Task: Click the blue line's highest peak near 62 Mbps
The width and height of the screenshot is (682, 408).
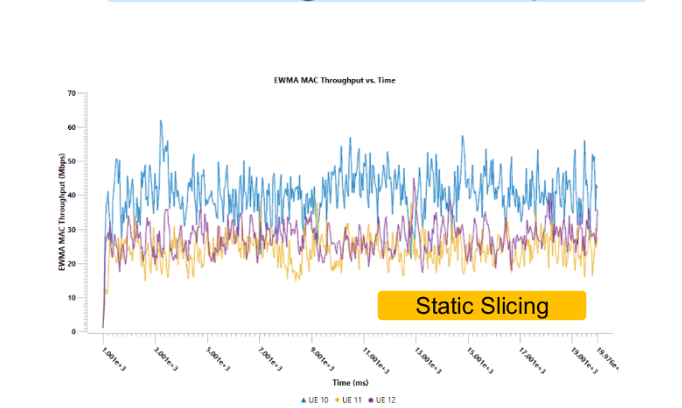Action: click(160, 121)
